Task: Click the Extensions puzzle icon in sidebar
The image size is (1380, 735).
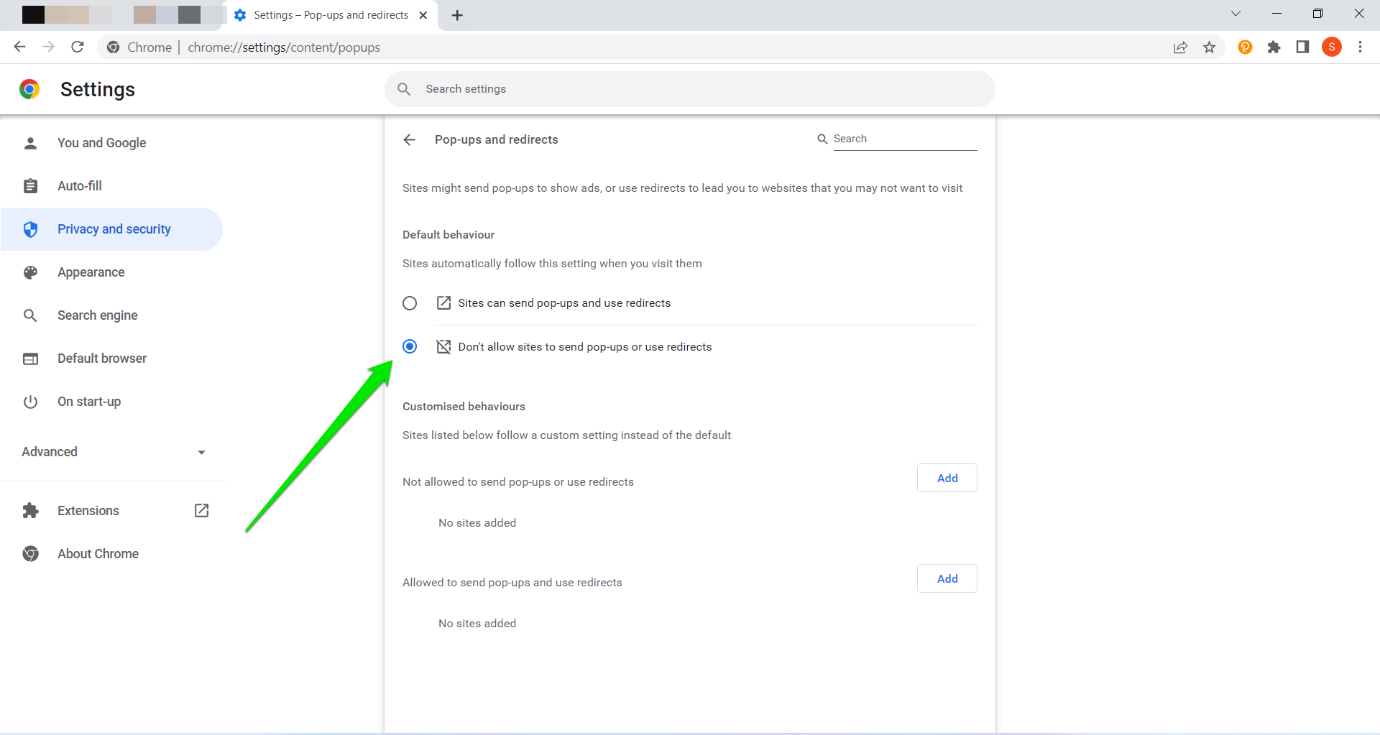Action: pyautogui.click(x=30, y=510)
